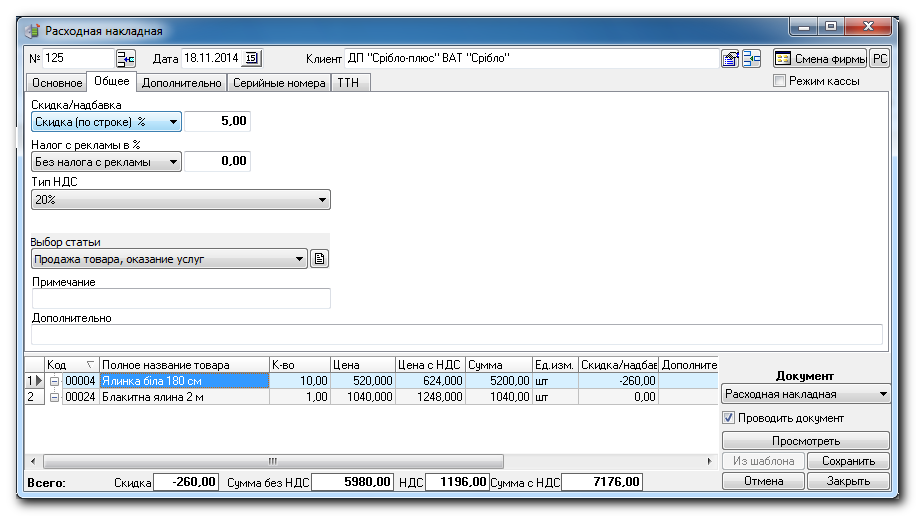This screenshot has width=916, height=516.
Task: Click discount cell -260,00 in first row
Action: coord(619,381)
